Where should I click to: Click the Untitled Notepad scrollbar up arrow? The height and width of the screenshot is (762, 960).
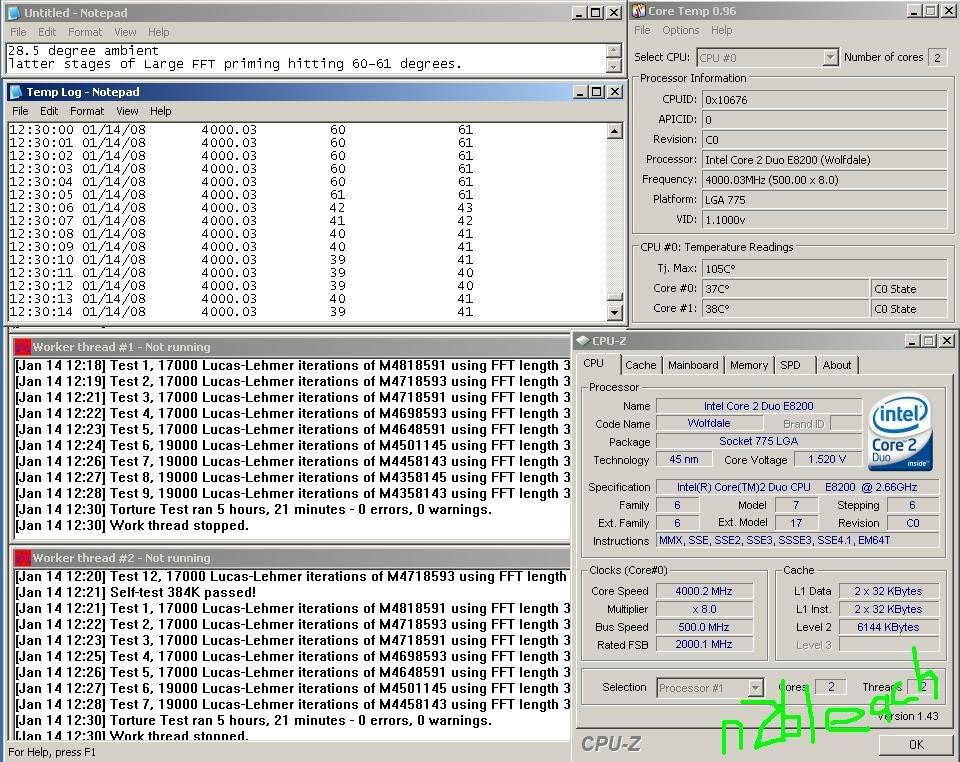pos(613,51)
